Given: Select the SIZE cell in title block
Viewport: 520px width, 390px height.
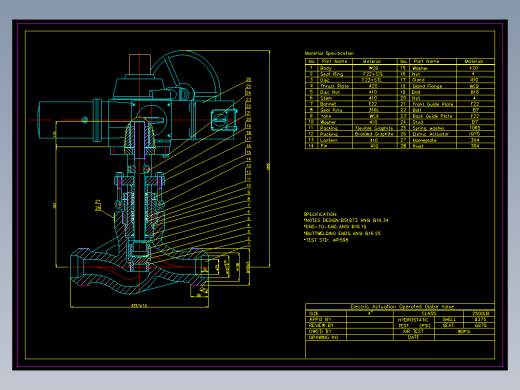Looking at the screenshot, I should (x=326, y=314).
